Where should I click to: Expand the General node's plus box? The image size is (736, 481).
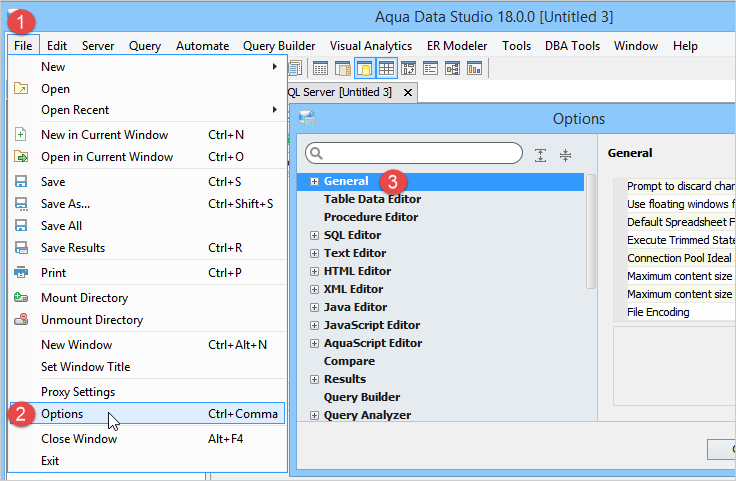click(x=314, y=181)
